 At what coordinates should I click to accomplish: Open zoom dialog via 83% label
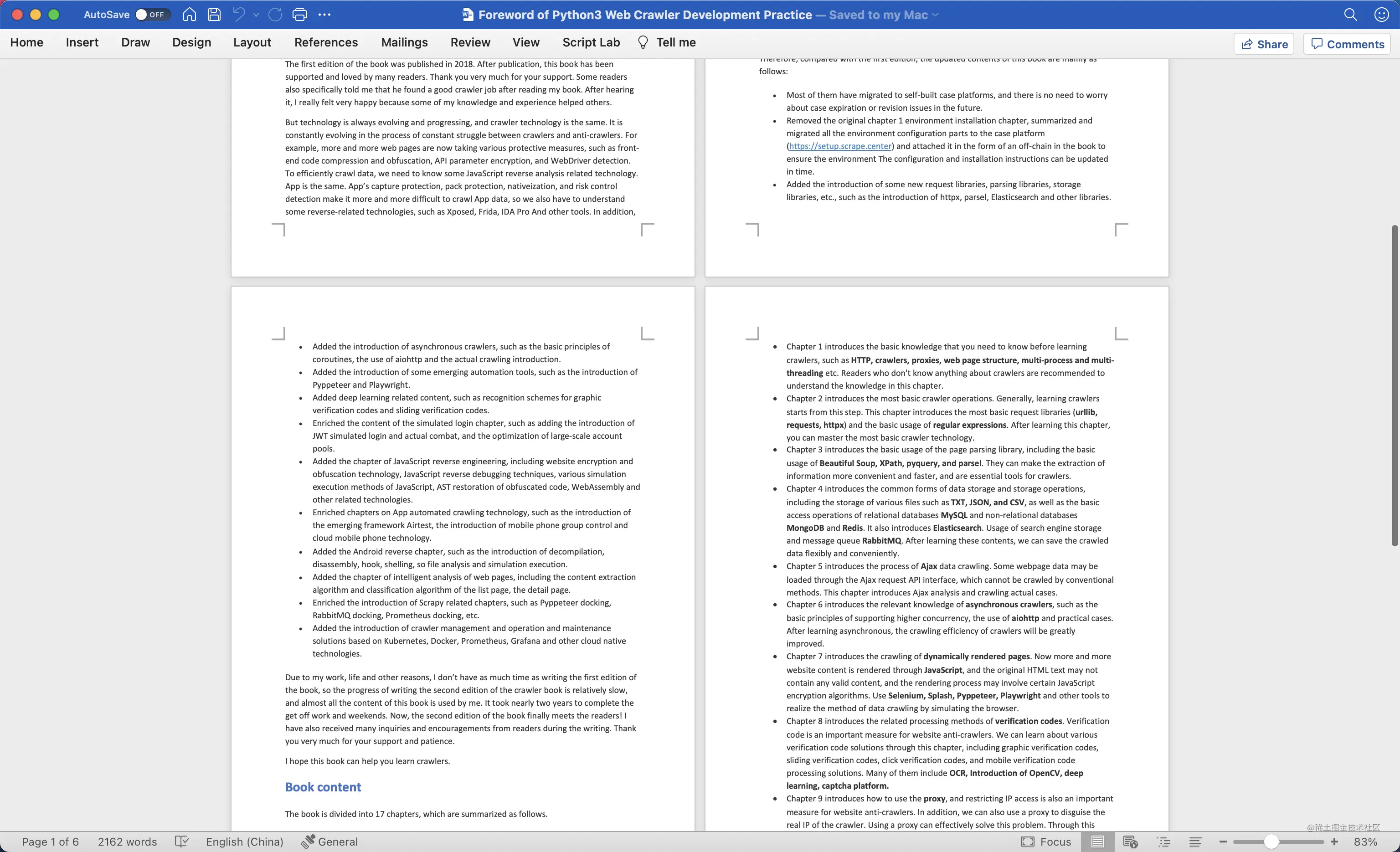[1365, 842]
